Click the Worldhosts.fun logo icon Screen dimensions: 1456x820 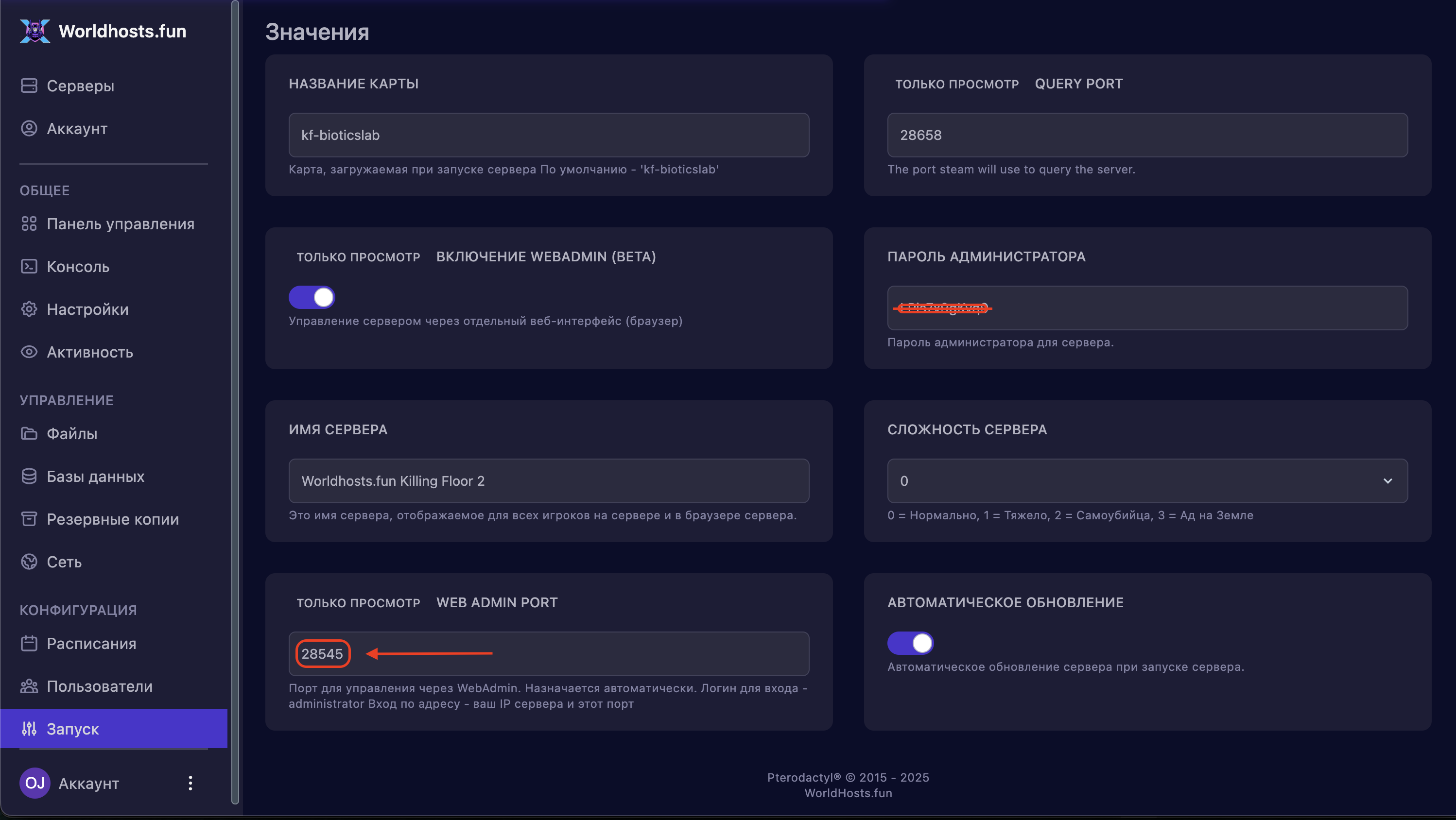35,31
